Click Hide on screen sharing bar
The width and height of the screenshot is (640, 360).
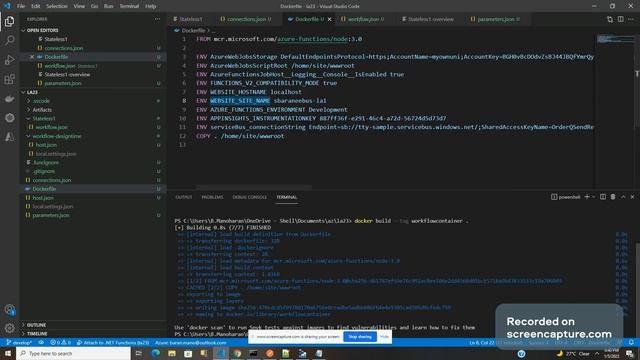[x=384, y=337]
